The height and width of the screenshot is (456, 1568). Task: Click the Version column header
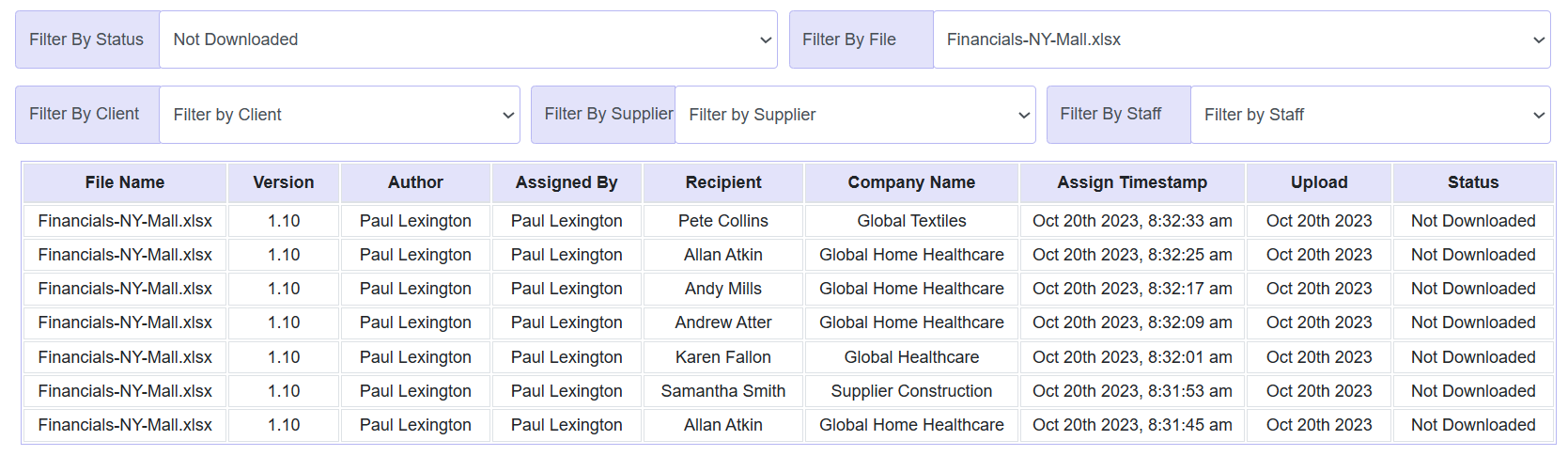(284, 182)
